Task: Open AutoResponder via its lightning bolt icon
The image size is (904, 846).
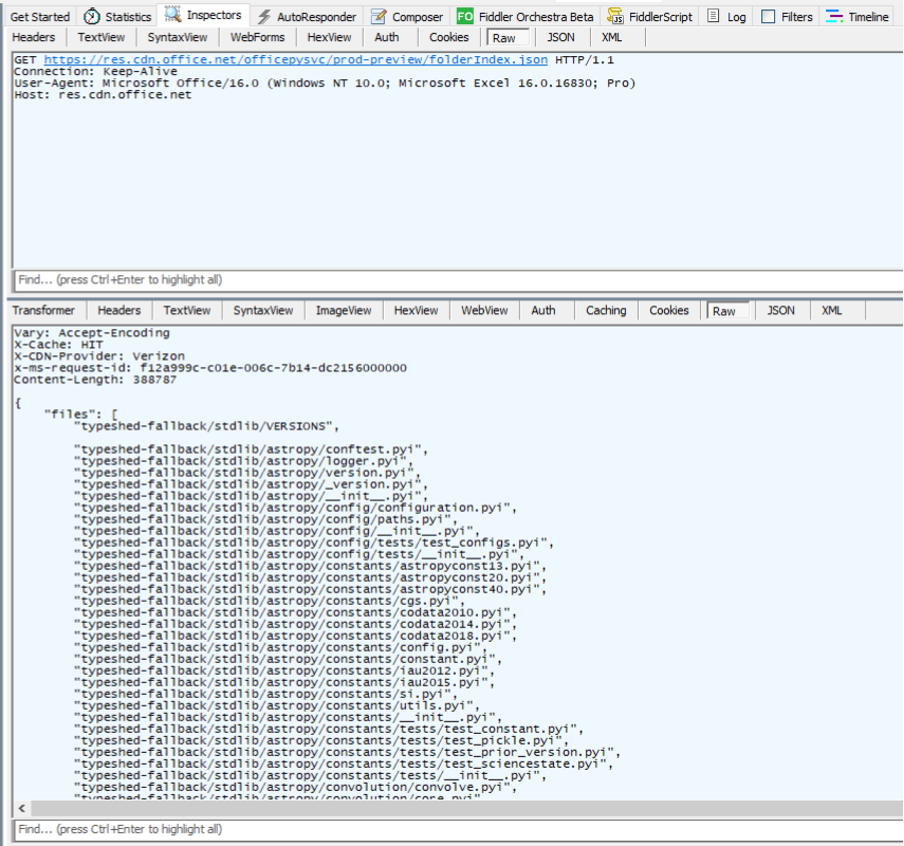Action: [x=264, y=17]
